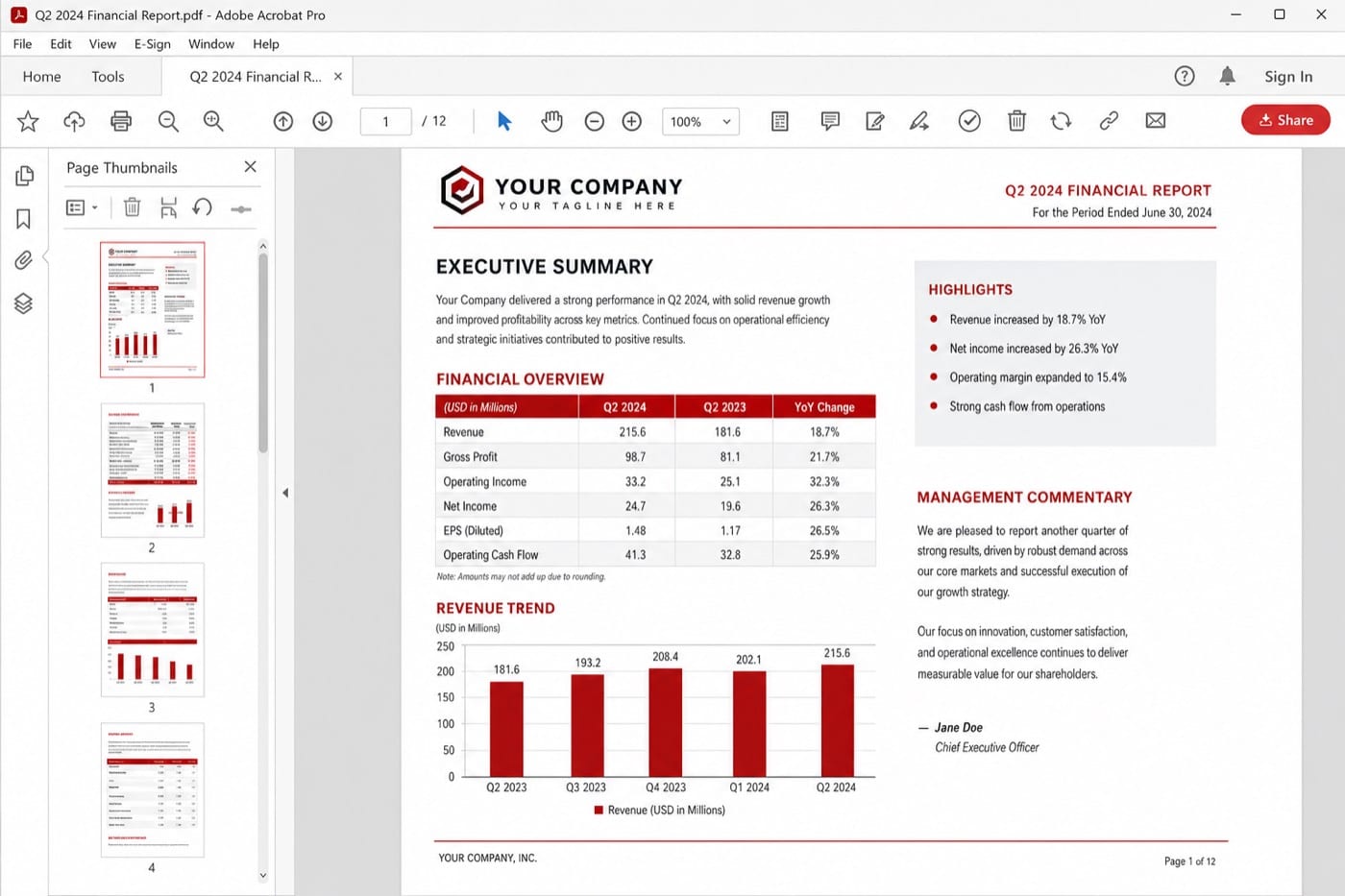Open the File menu
Screen dimensions: 1345x896
pos(22,44)
